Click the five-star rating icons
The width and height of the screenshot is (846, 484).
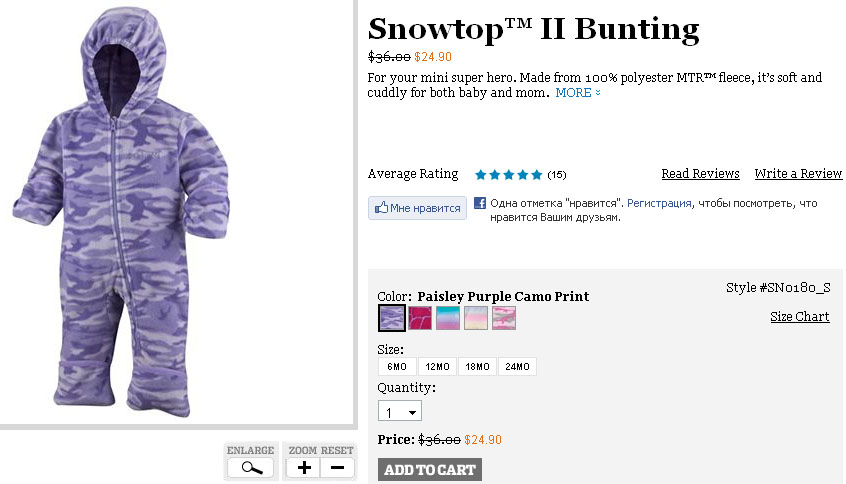508,174
